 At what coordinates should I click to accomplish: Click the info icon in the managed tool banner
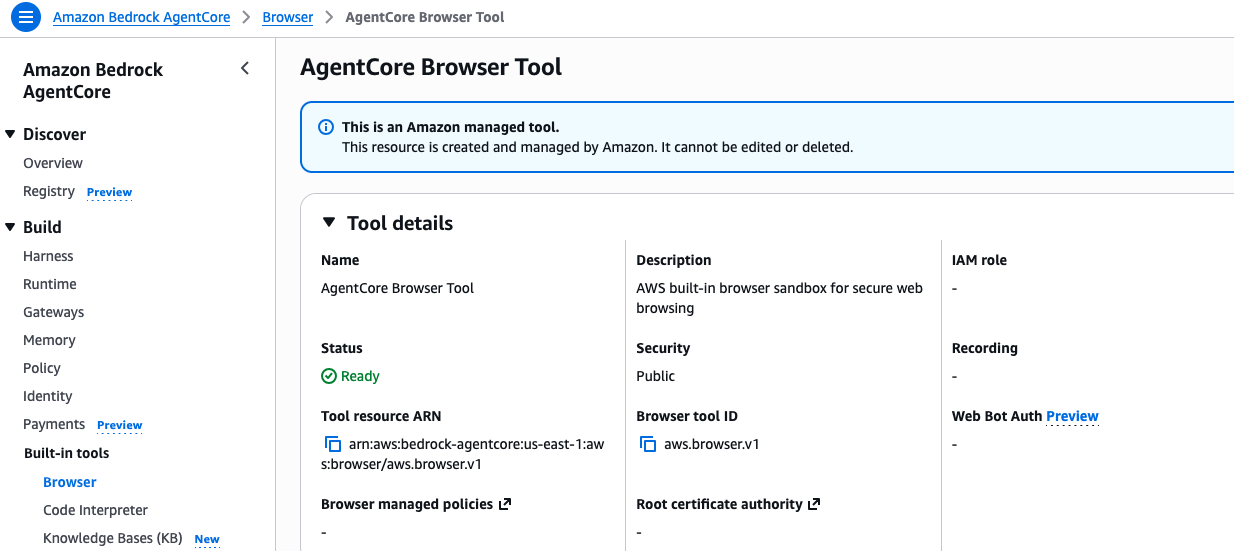(325, 127)
